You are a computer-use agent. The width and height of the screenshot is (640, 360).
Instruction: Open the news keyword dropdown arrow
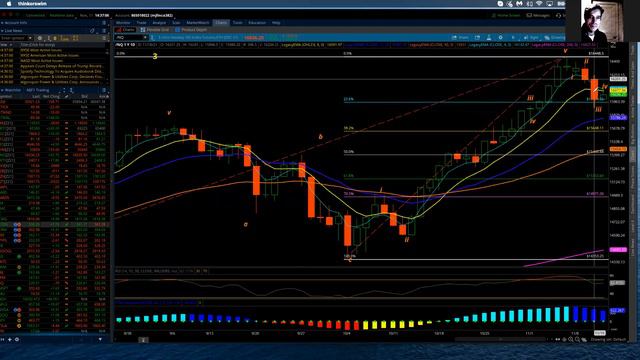(30, 38)
